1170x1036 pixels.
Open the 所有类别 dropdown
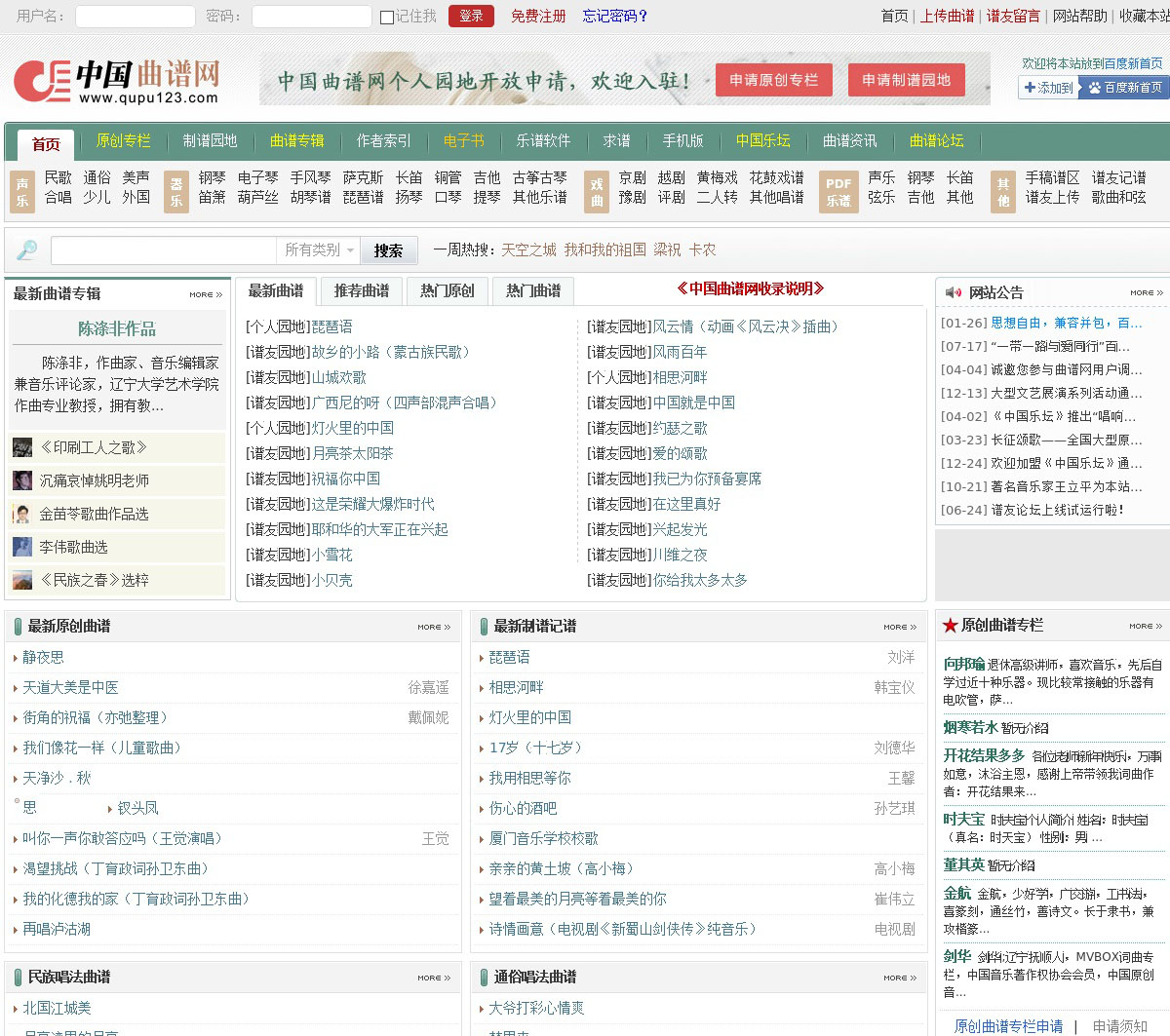(319, 250)
